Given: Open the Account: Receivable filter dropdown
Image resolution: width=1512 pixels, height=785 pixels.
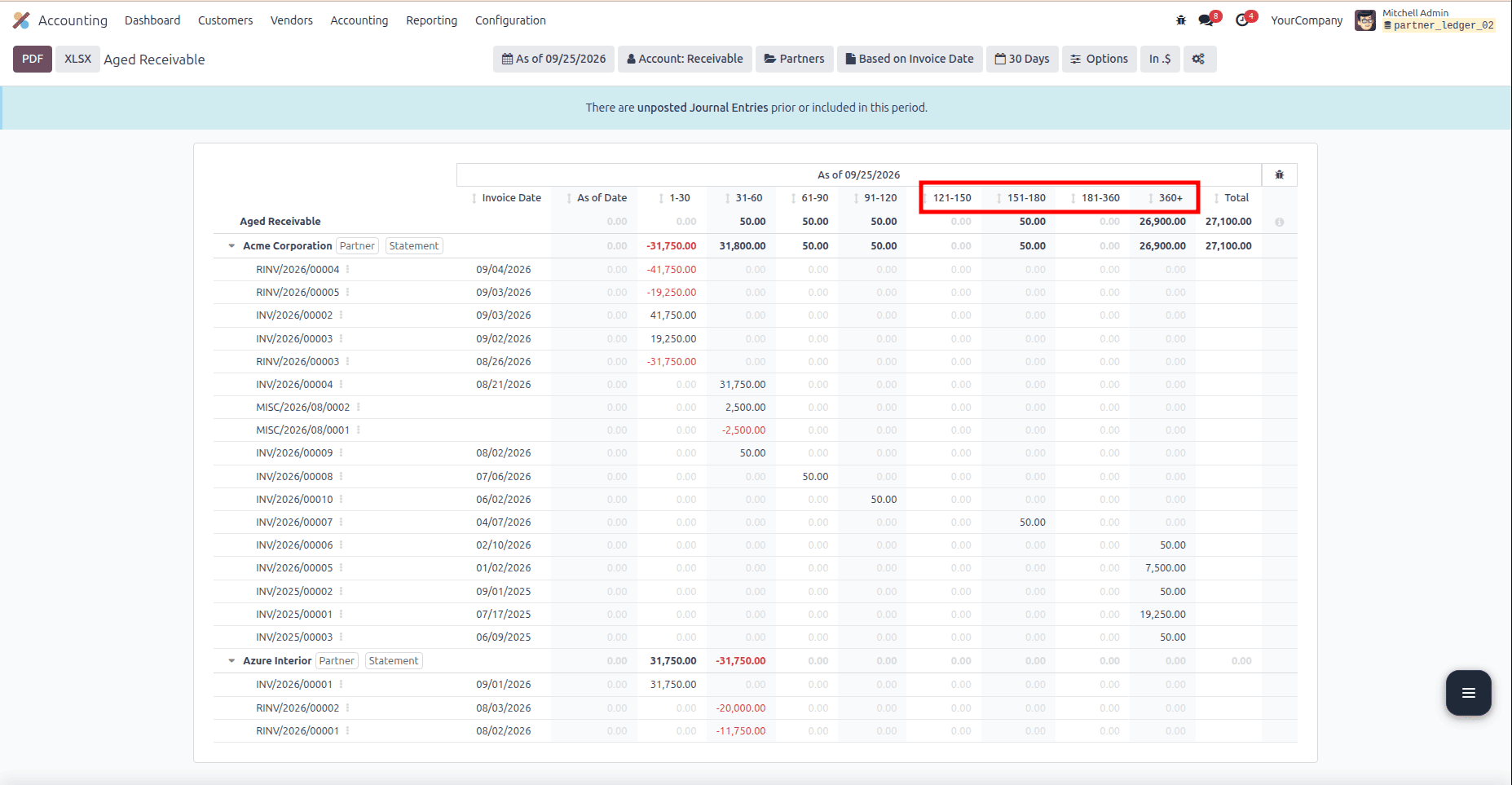Looking at the screenshot, I should click(685, 59).
